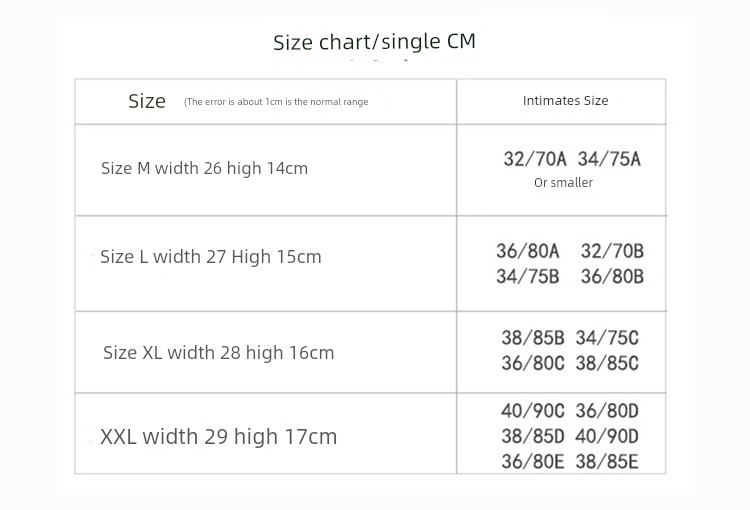The width and height of the screenshot is (750, 510).
Task: Click the 36/80A size value
Action: tap(528, 251)
